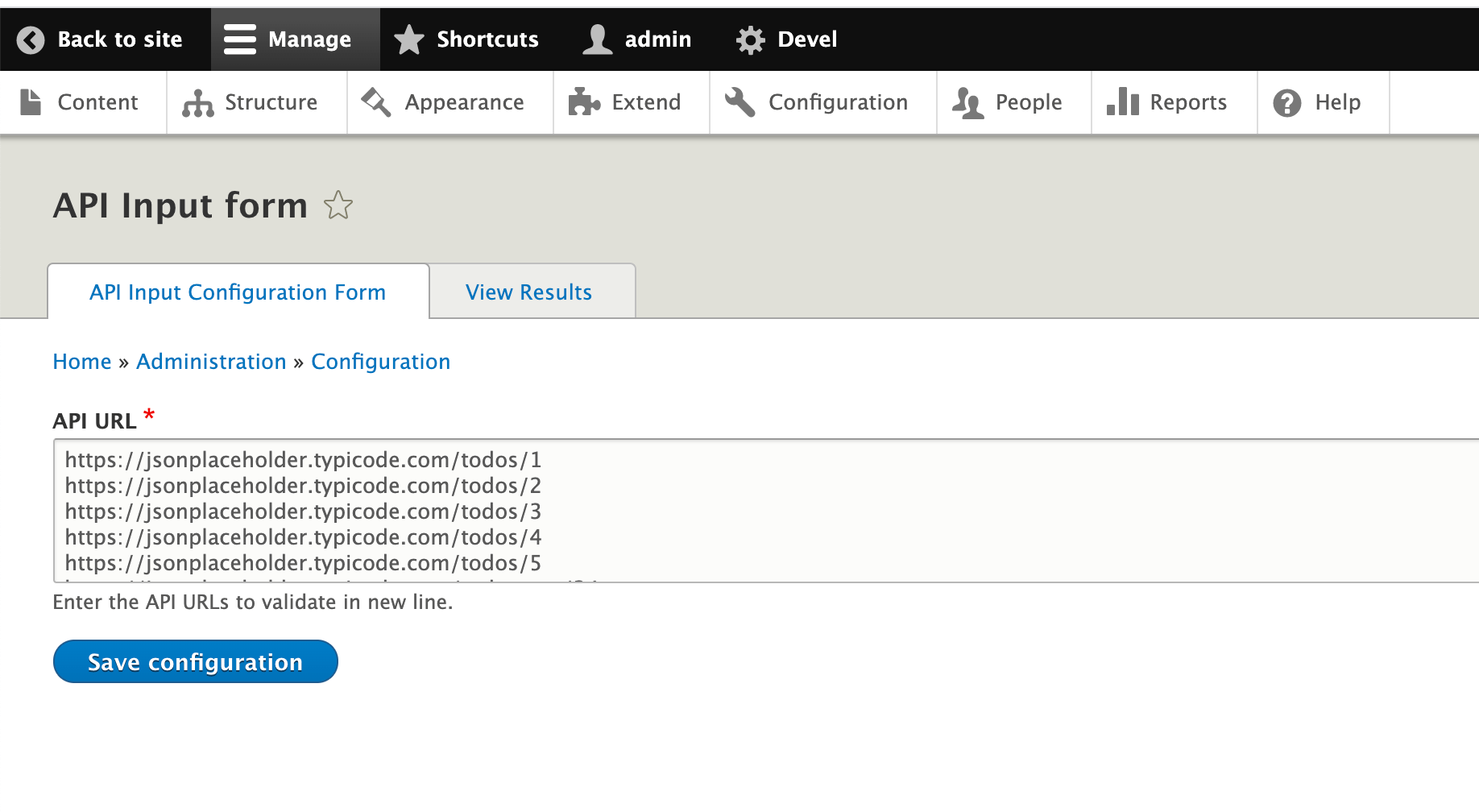Click the Back to site arrow icon
Screen dimensions: 1479x812
31,39
